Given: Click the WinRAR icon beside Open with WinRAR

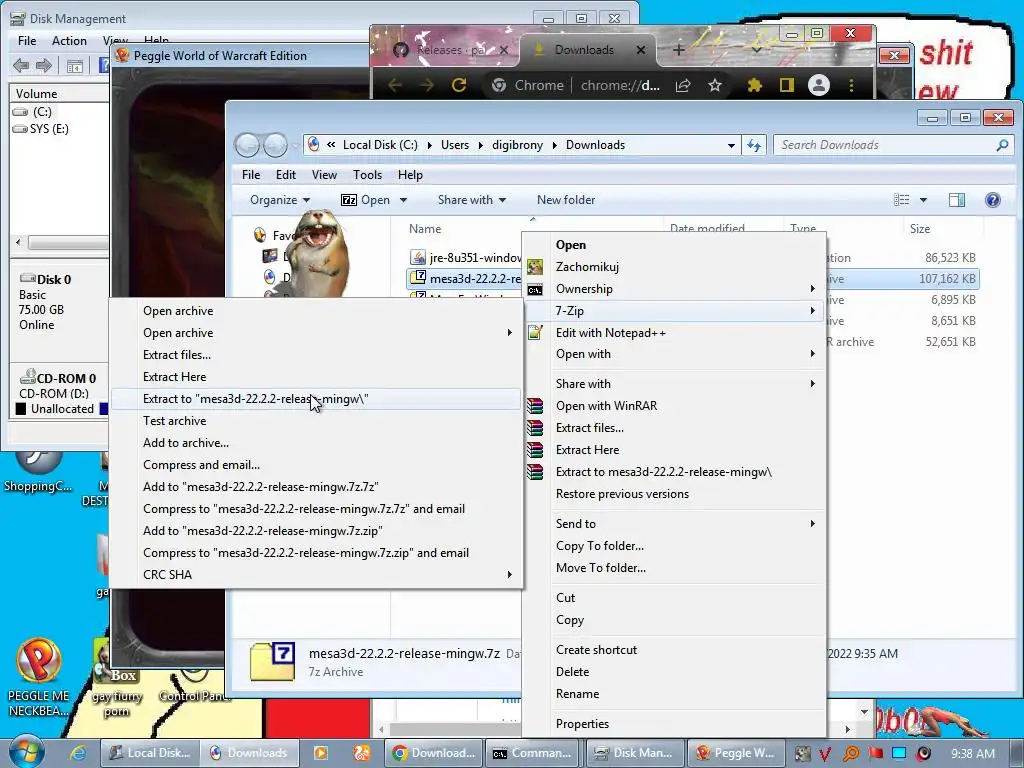Looking at the screenshot, I should (535, 406).
